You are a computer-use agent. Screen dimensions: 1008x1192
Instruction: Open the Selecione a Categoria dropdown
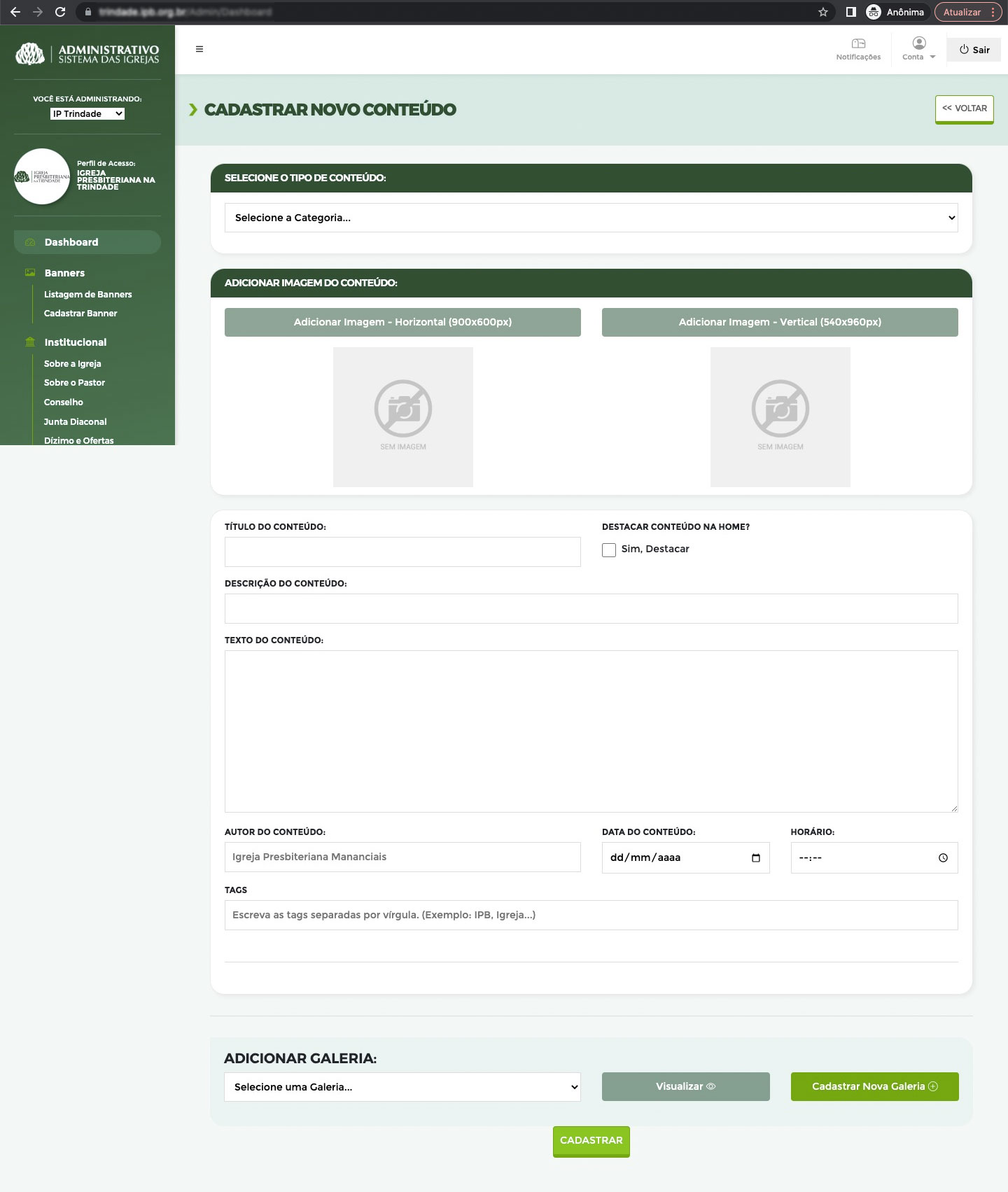[591, 218]
